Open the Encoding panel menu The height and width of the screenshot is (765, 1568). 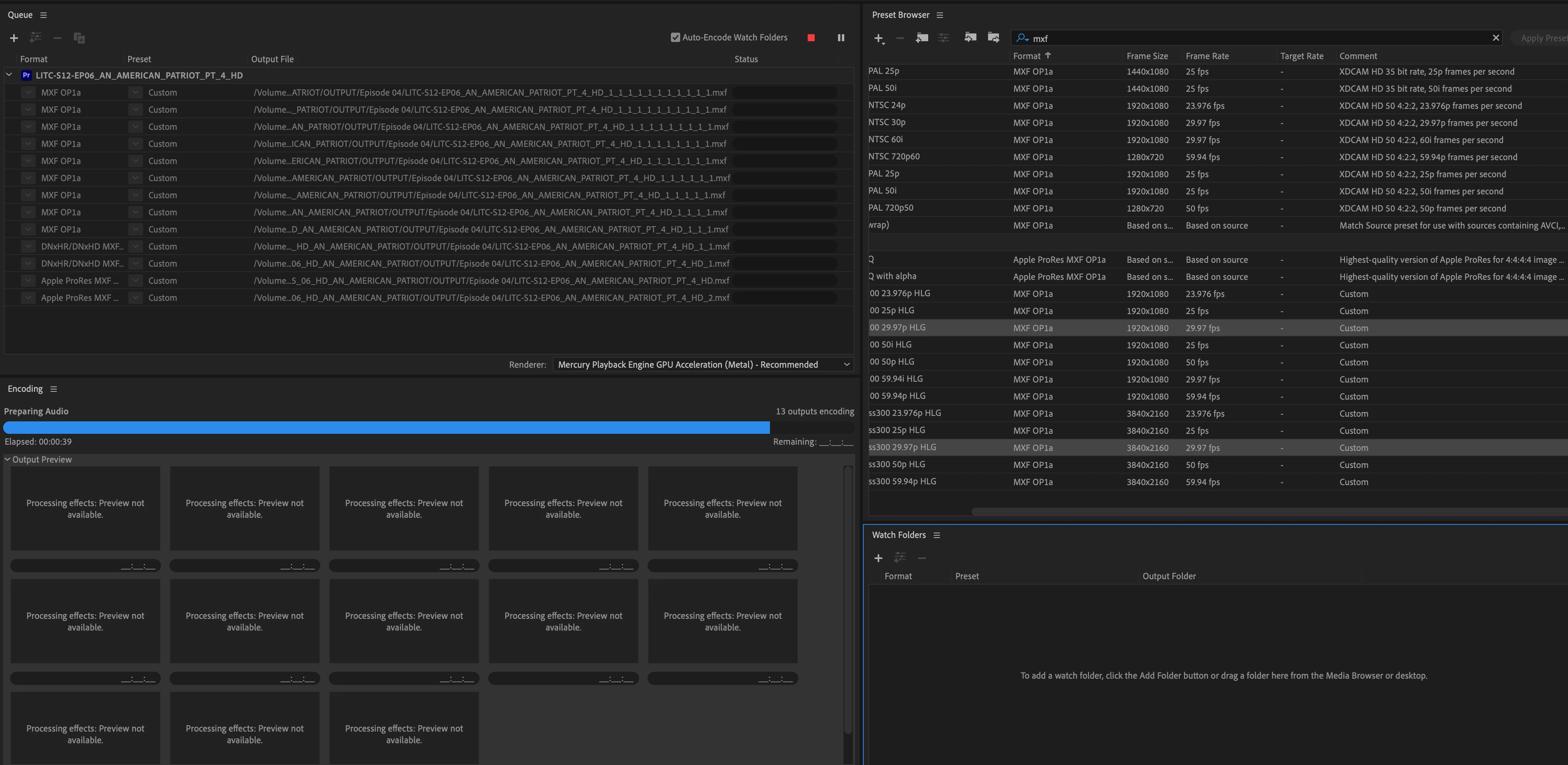54,389
